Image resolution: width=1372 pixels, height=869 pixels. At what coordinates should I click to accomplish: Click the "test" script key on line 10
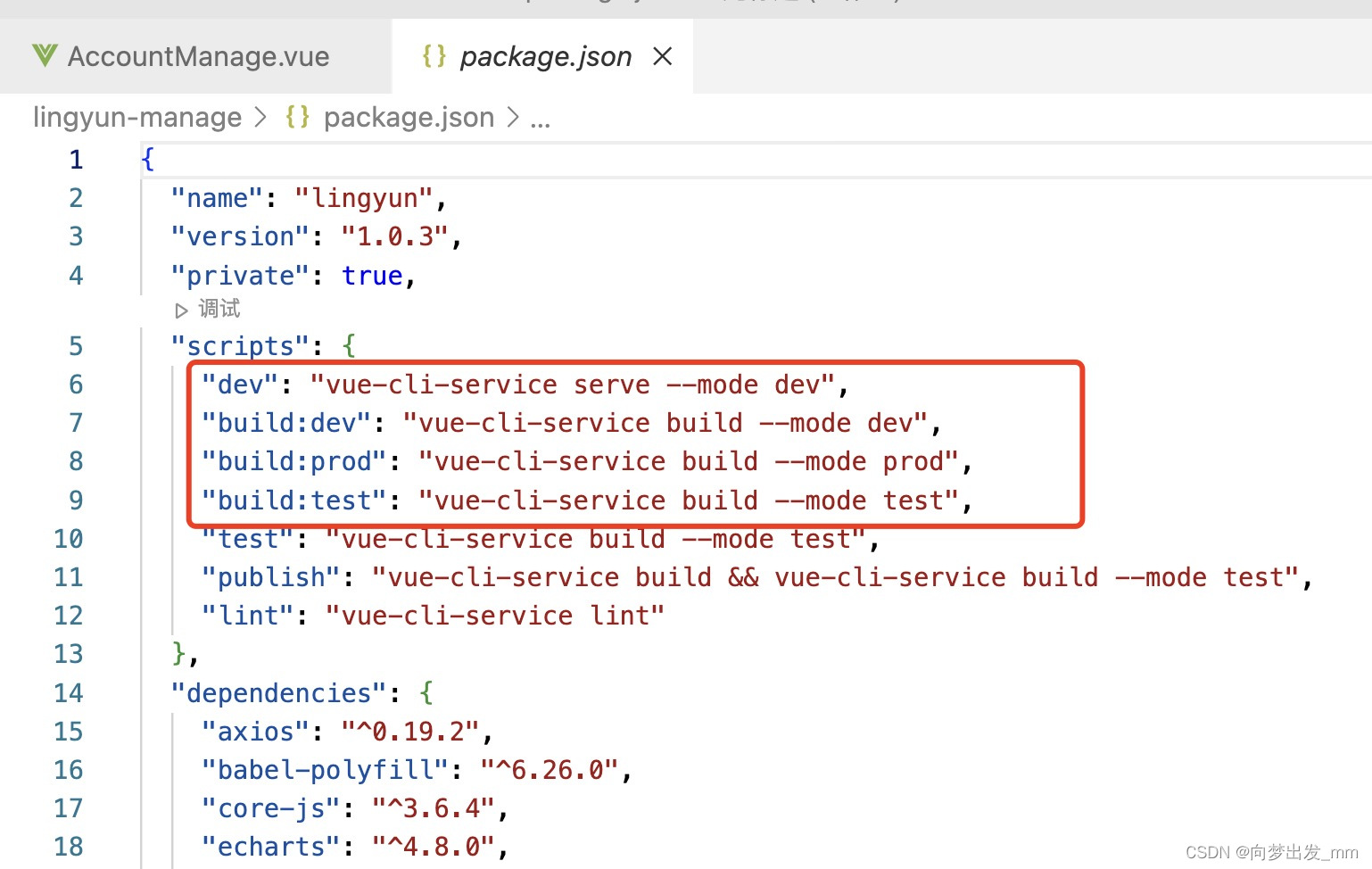(249, 539)
